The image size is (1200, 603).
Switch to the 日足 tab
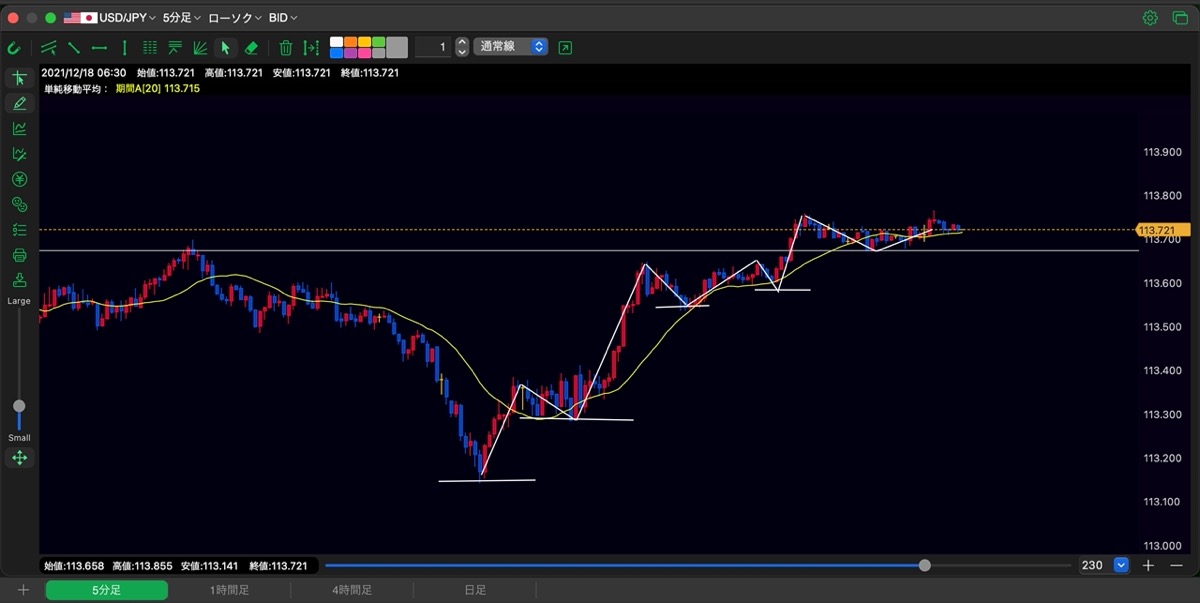[x=475, y=590]
